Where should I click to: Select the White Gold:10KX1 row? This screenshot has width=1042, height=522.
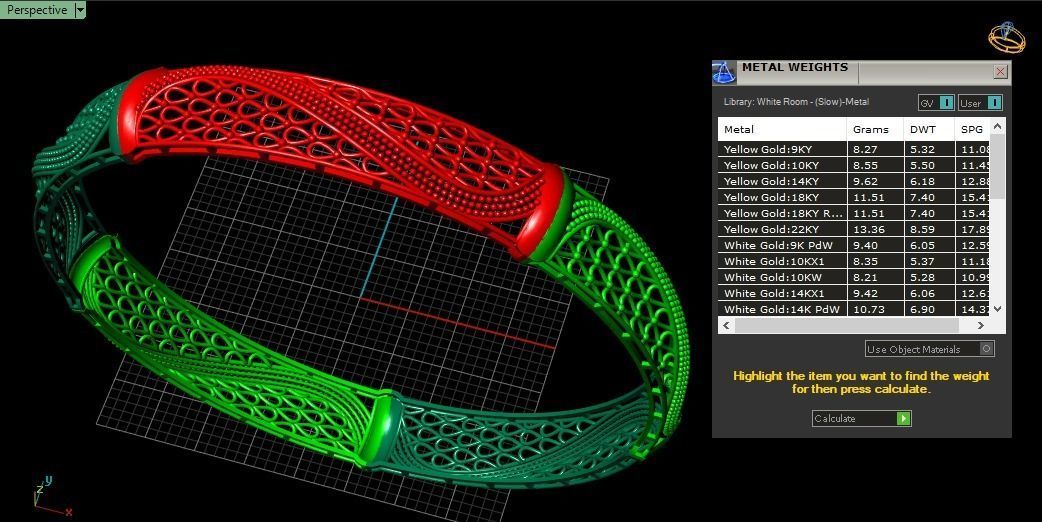click(x=854, y=261)
